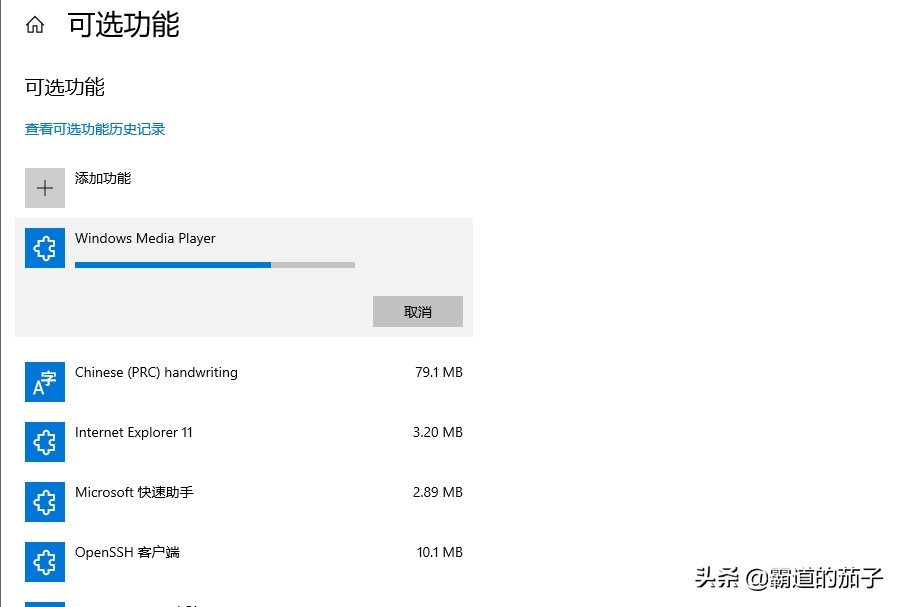Cancel the Windows Media Player installation
This screenshot has height=607, width=901.
417,311
